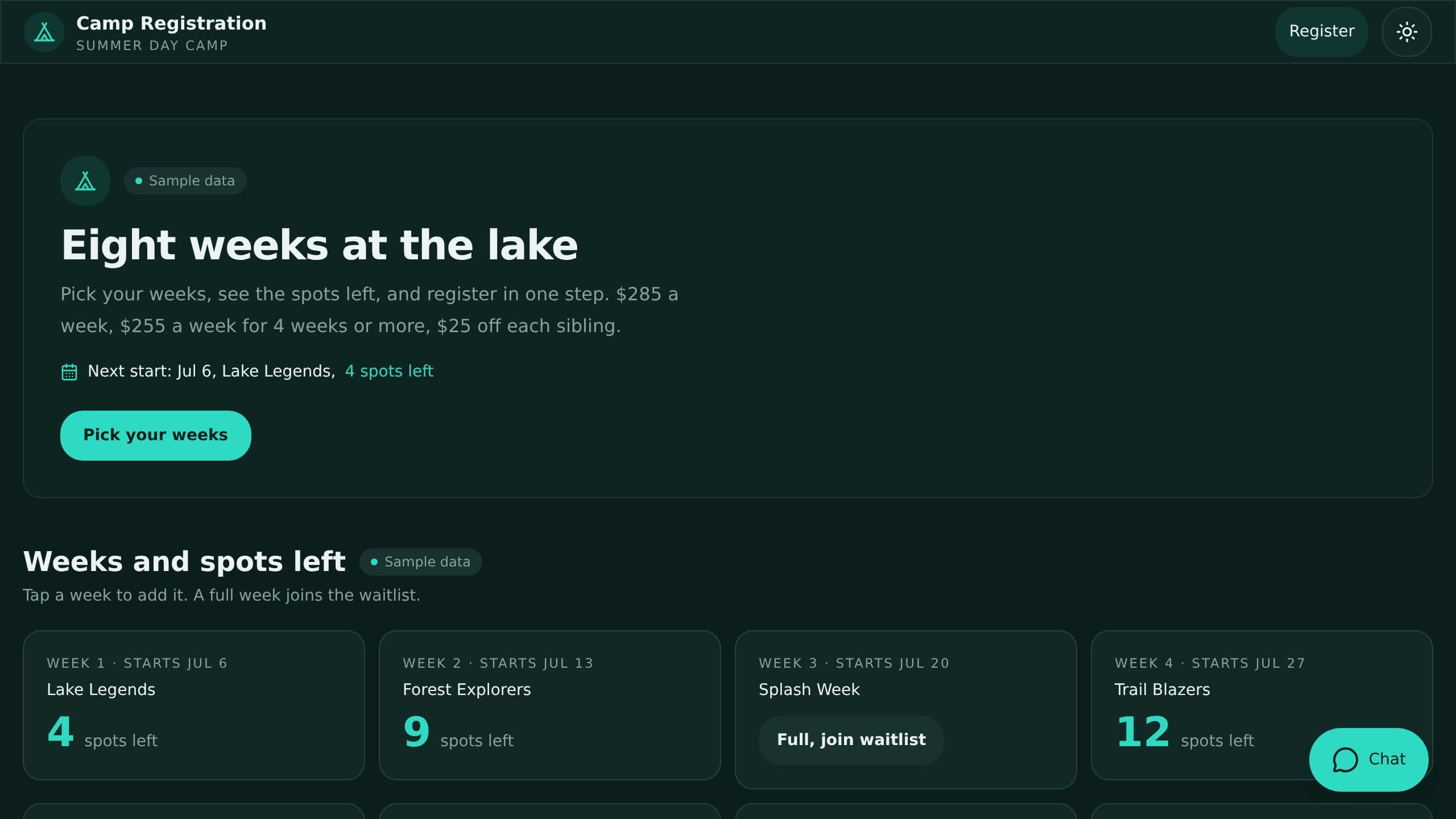Viewport: 1456px width, 819px height.
Task: Click the Pick your weeks button
Action: pos(156,436)
